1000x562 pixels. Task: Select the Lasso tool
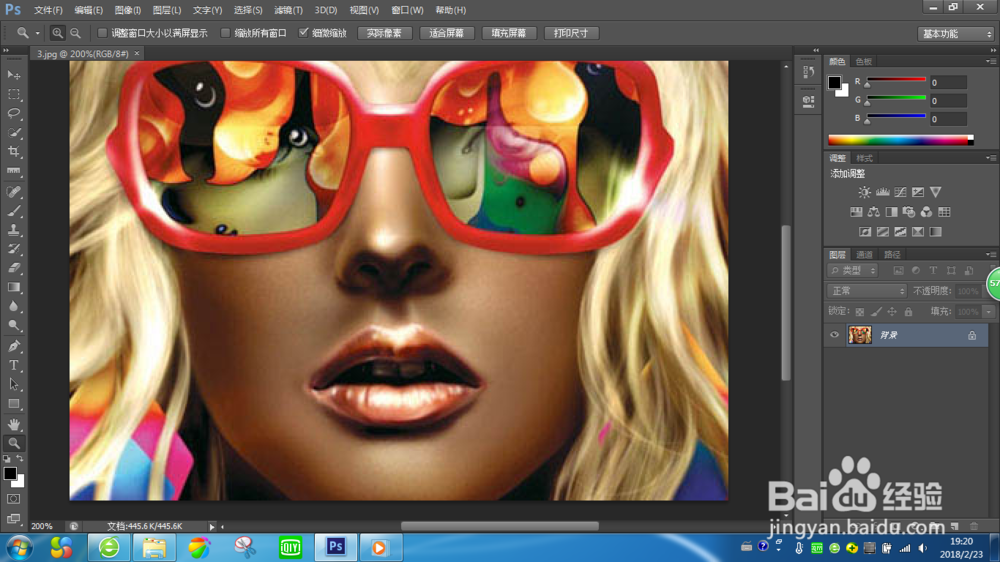click(x=13, y=114)
